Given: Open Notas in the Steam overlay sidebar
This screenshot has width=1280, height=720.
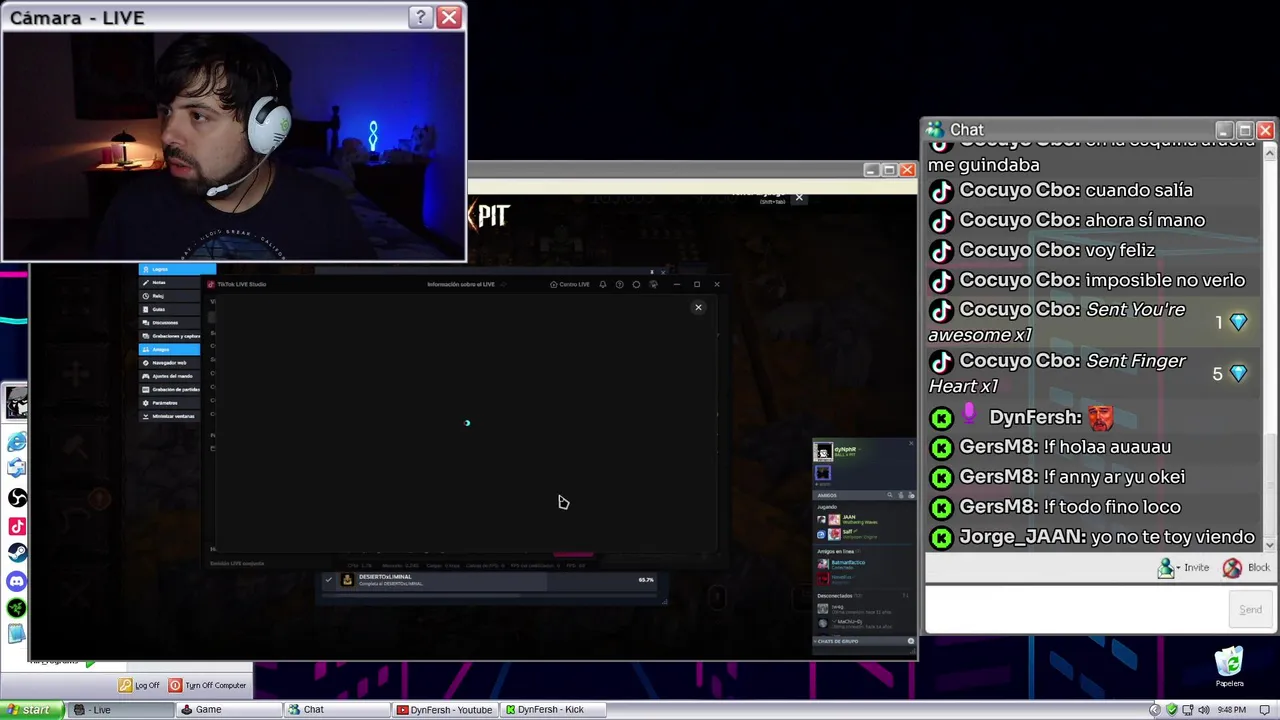Looking at the screenshot, I should (x=170, y=283).
